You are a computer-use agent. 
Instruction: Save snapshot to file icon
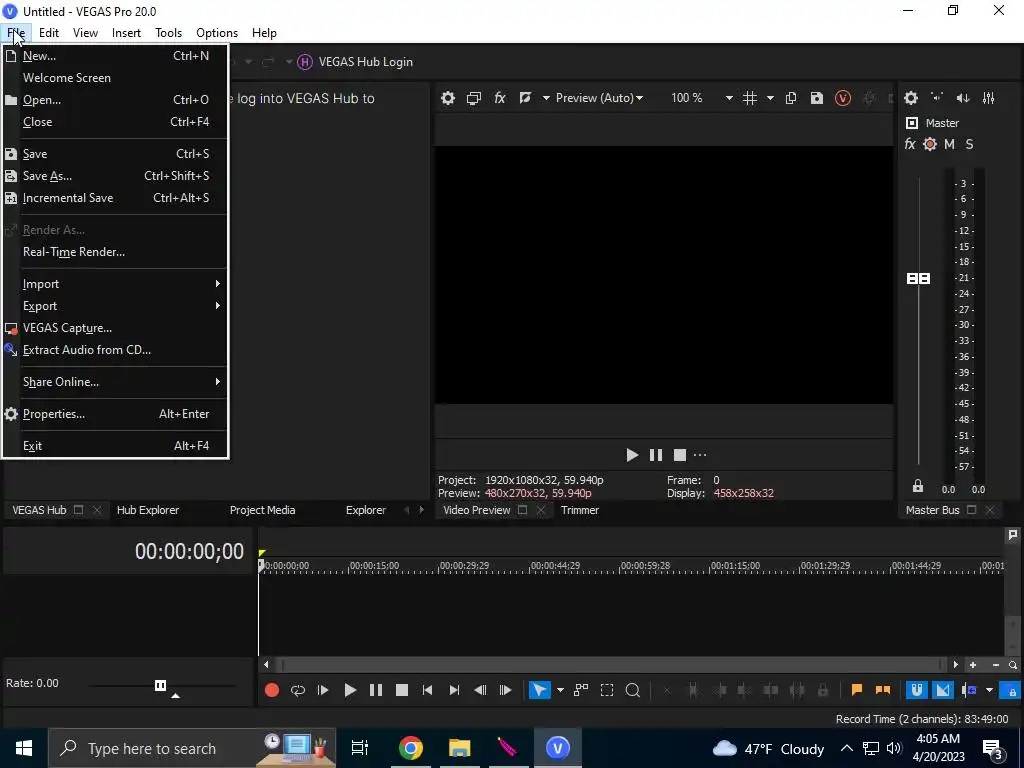816,98
